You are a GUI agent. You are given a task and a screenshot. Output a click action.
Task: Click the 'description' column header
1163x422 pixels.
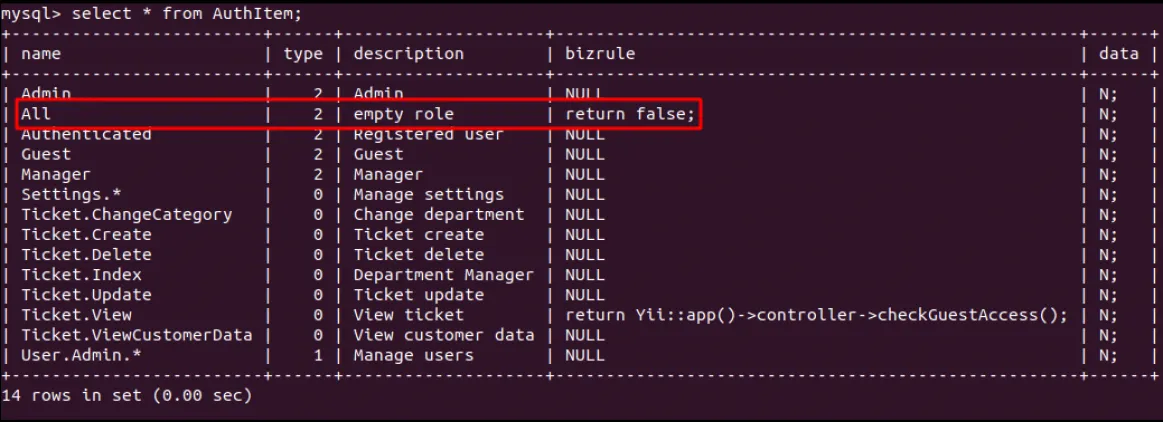tap(409, 53)
